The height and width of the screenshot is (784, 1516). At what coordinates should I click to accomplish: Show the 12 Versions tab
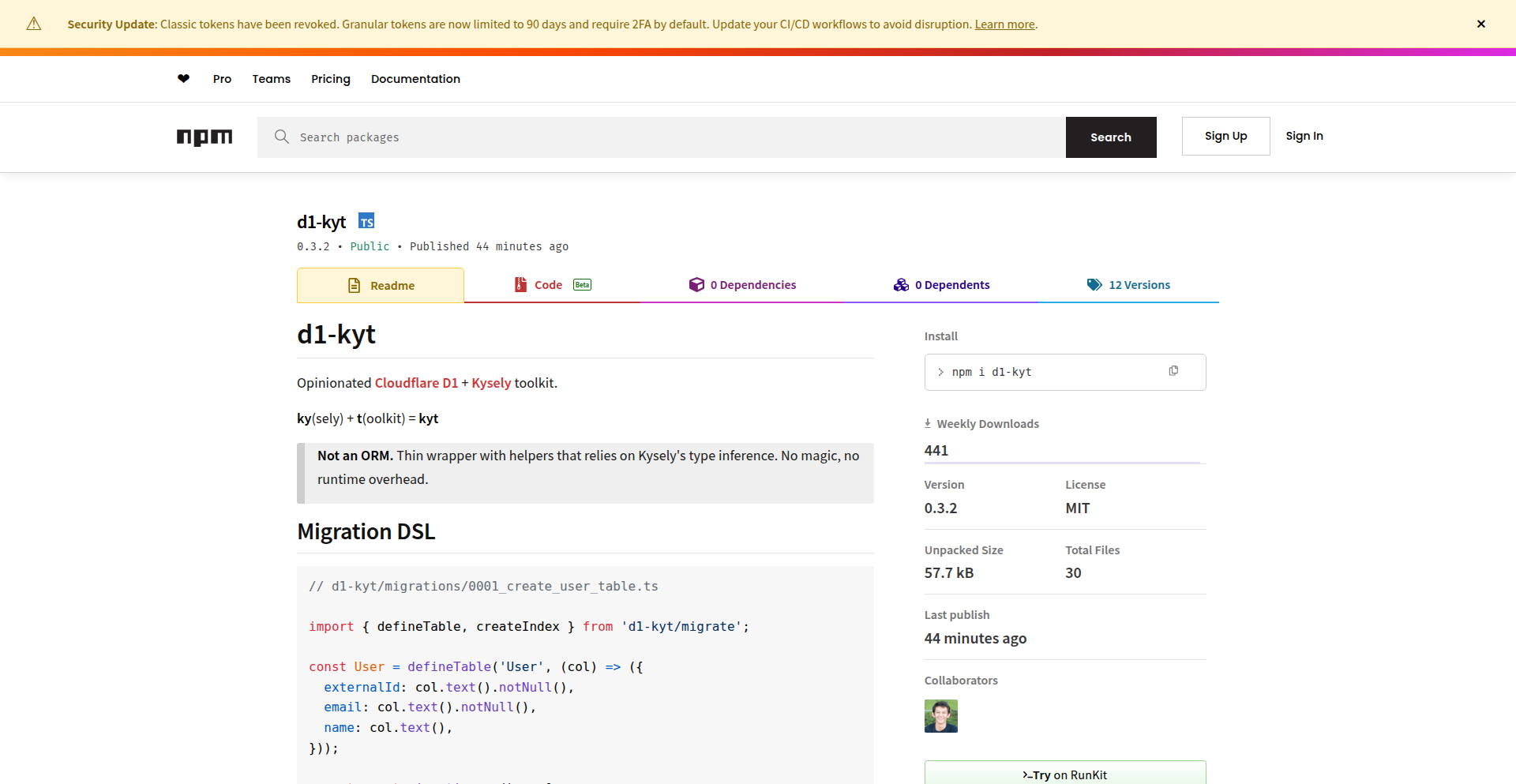pos(1128,285)
